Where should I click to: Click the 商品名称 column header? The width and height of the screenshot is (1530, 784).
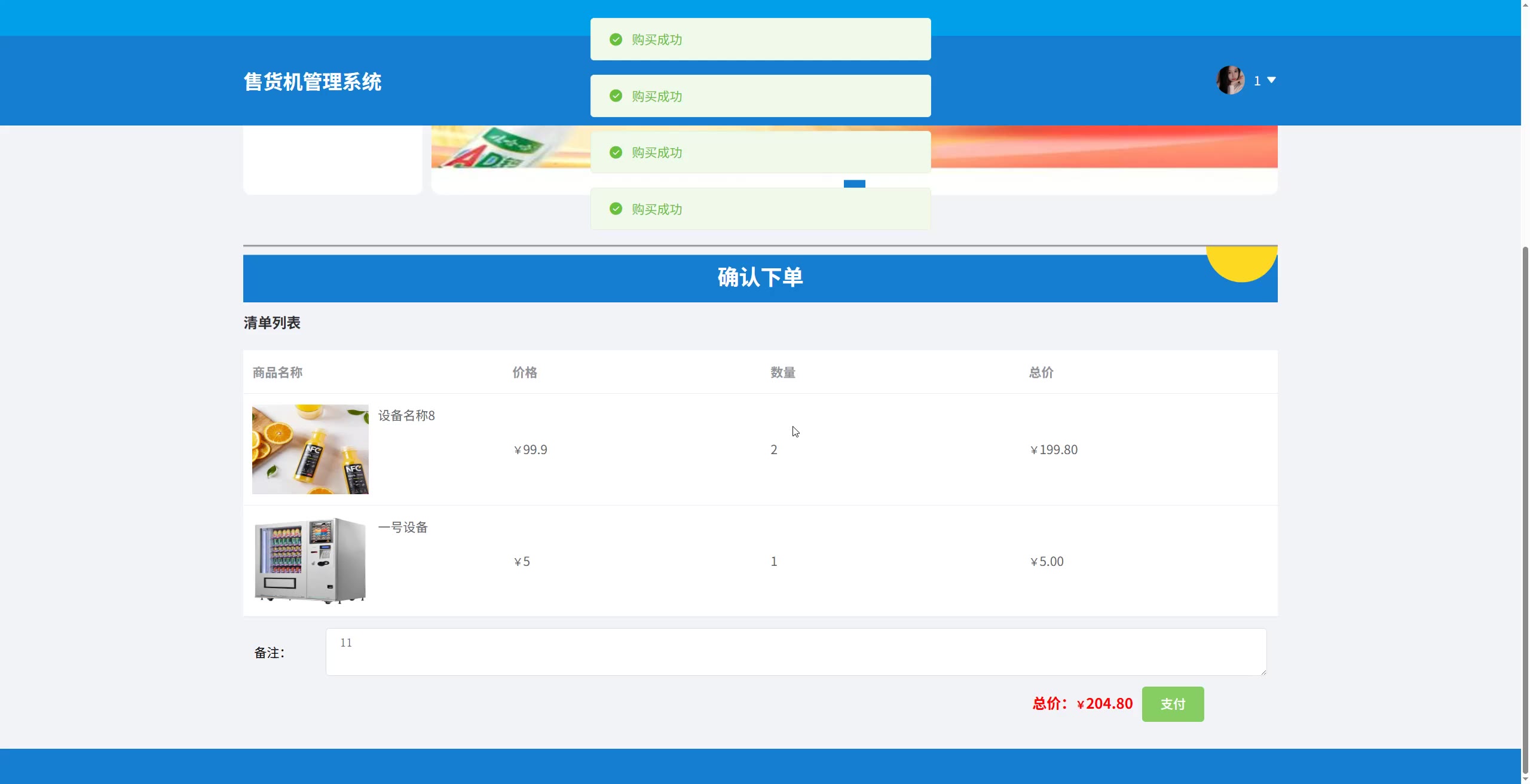pyautogui.click(x=277, y=372)
